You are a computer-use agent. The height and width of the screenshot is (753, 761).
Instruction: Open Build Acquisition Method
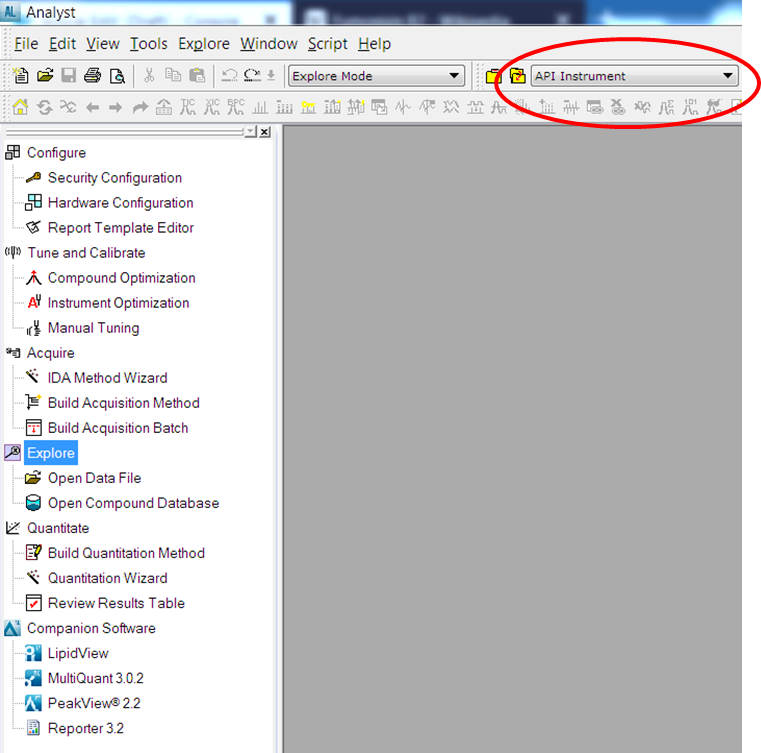click(x=124, y=403)
